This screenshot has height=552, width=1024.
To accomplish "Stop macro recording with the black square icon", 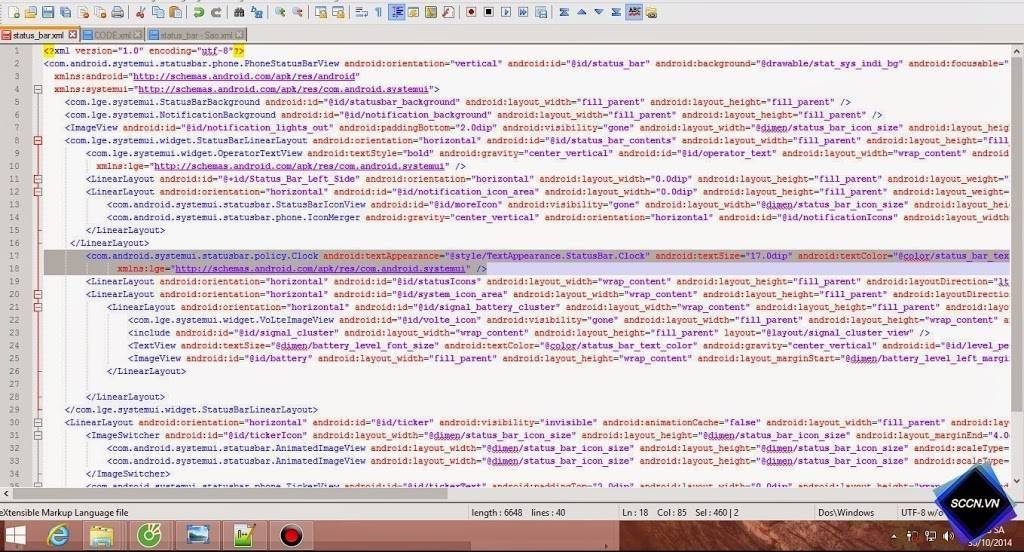I will [x=488, y=12].
